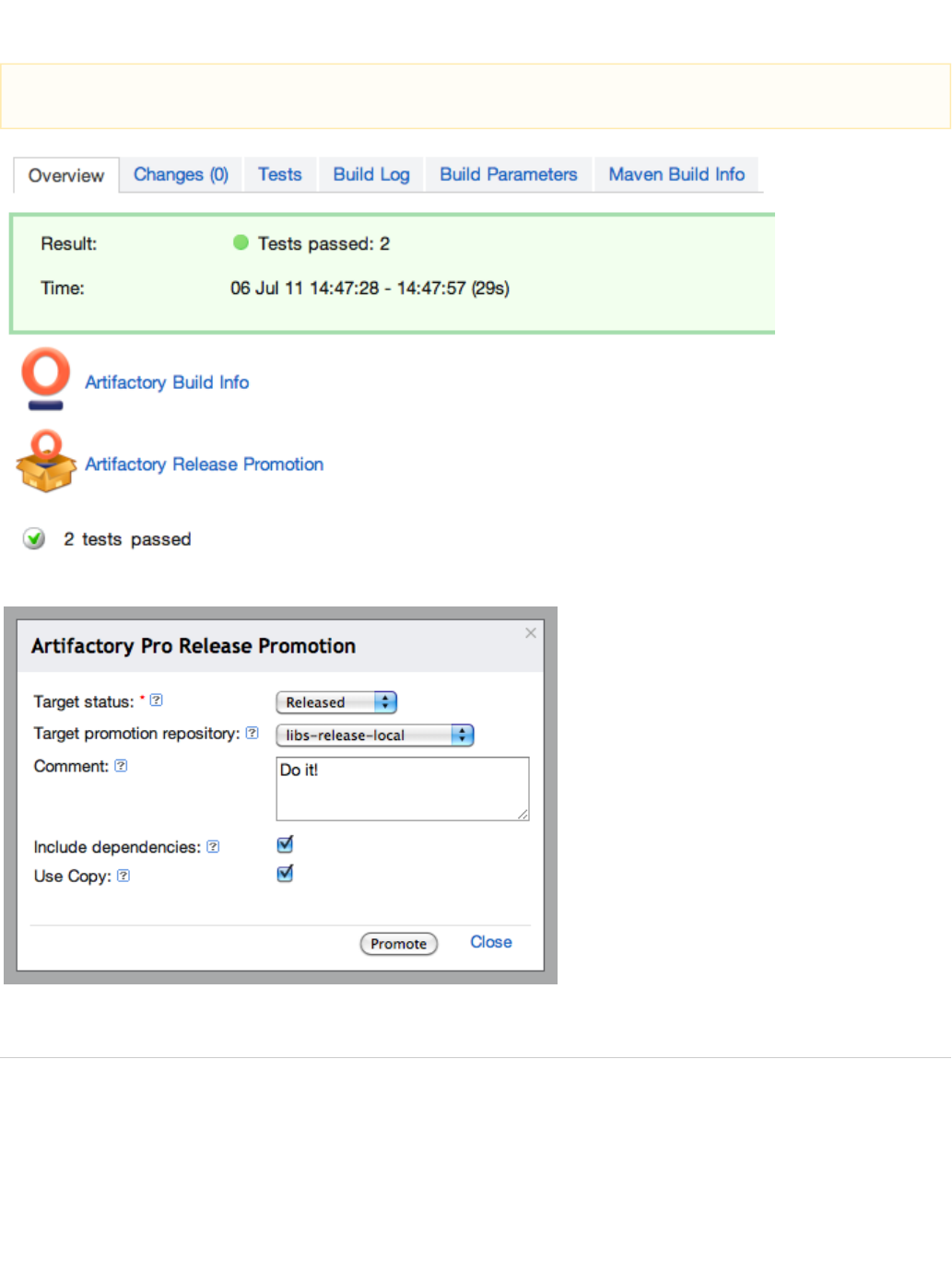Screen dimensions: 952x1283
Task: Open help icon for Target promotion repository
Action: tap(253, 733)
